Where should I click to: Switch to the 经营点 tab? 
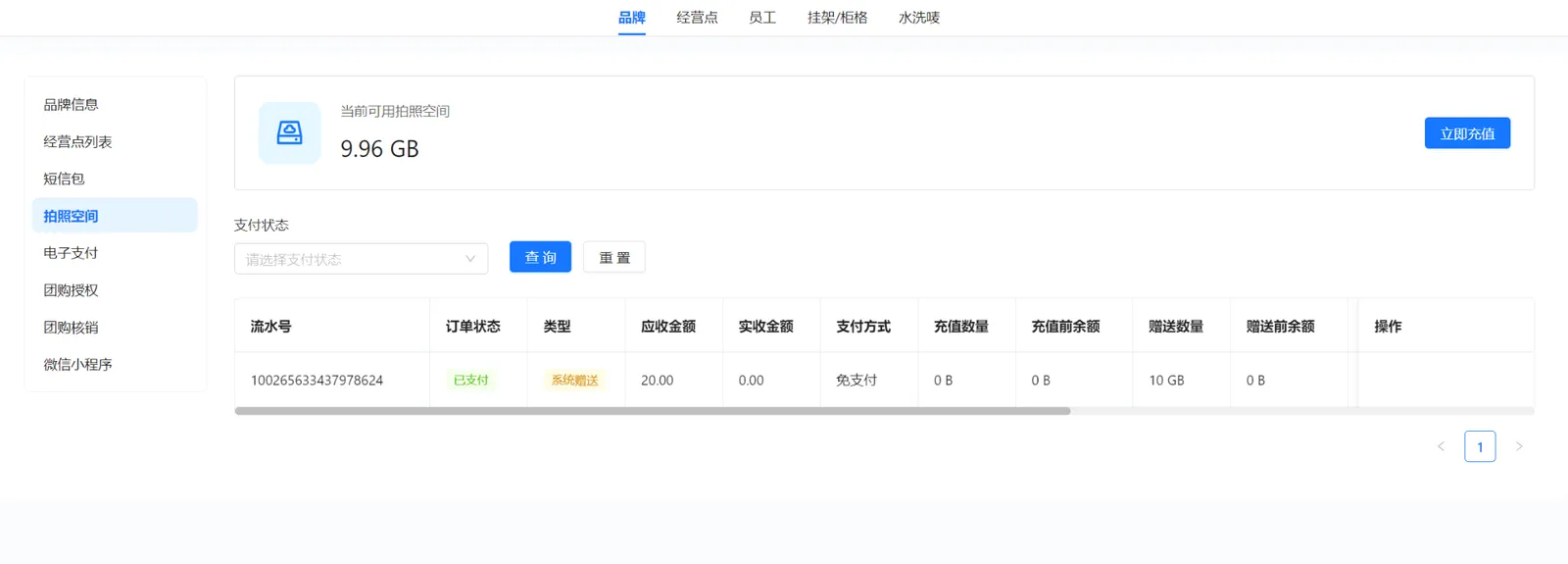[697, 18]
